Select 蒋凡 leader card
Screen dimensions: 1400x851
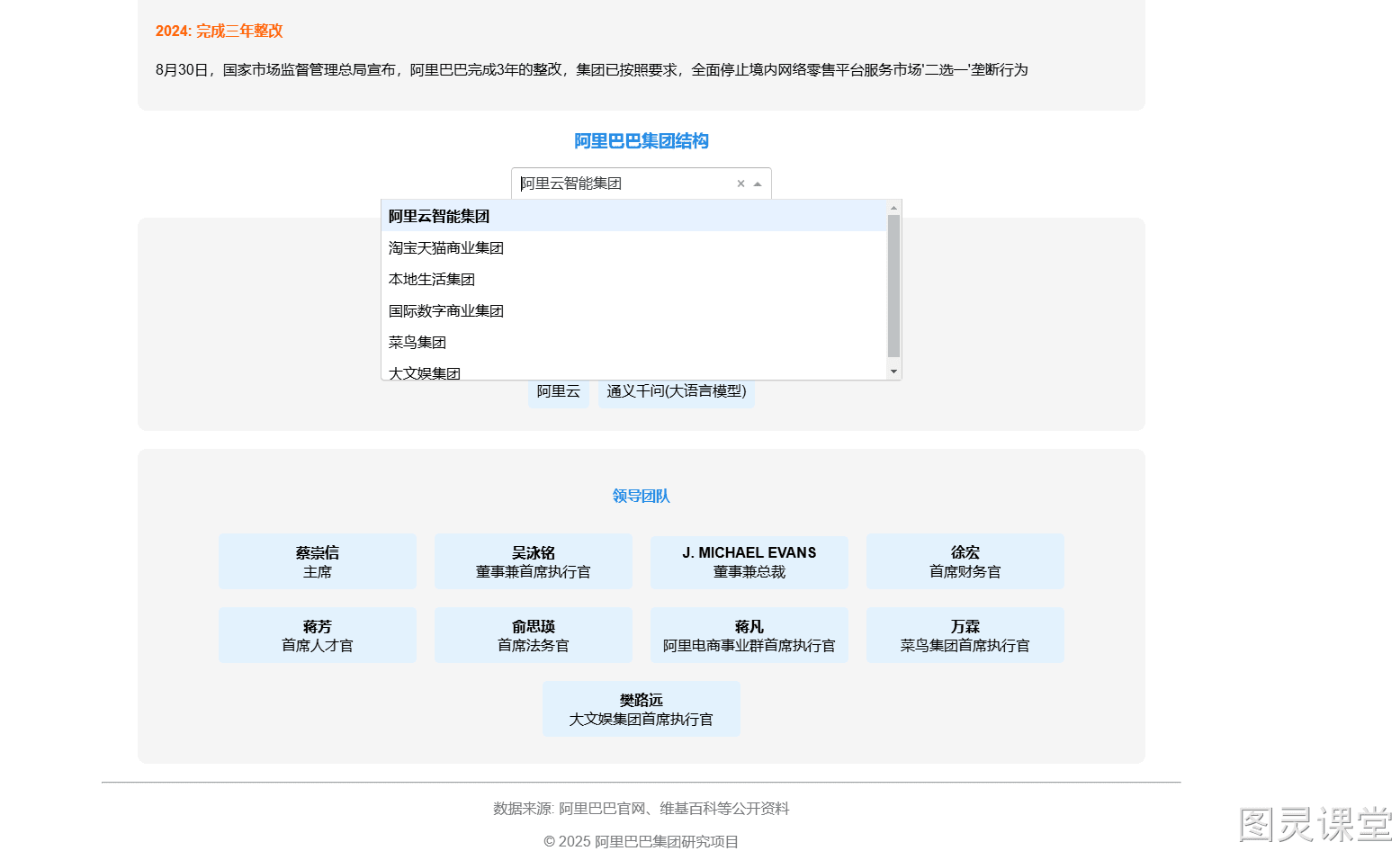tap(749, 636)
